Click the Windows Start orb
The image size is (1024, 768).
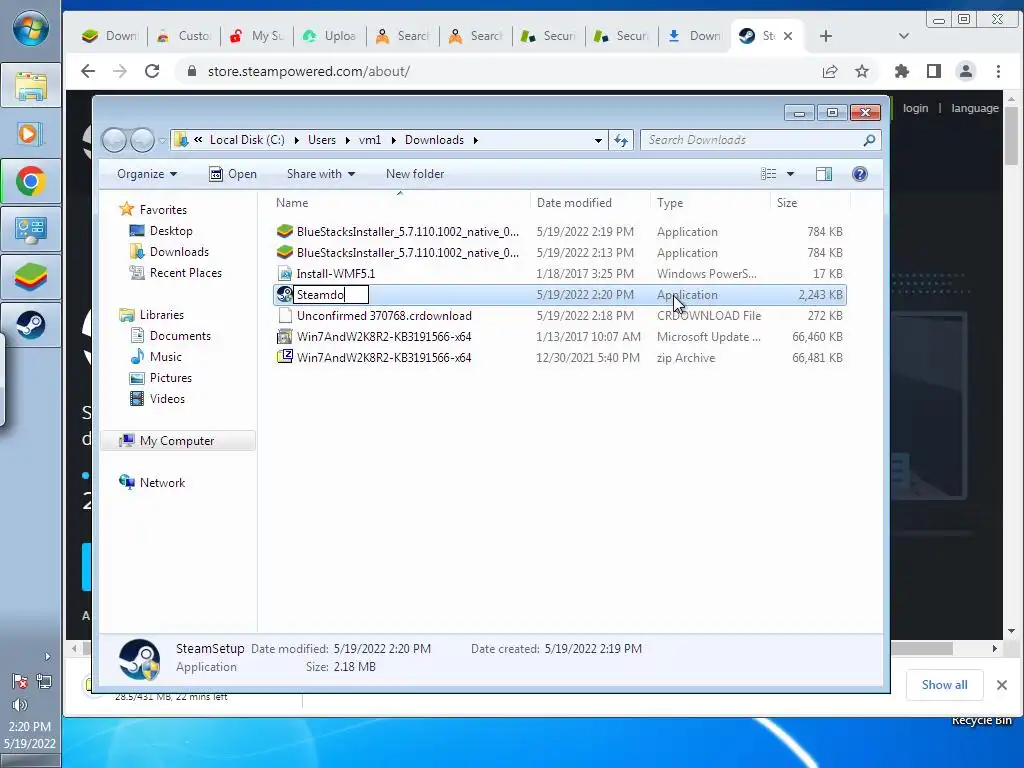coord(30,29)
